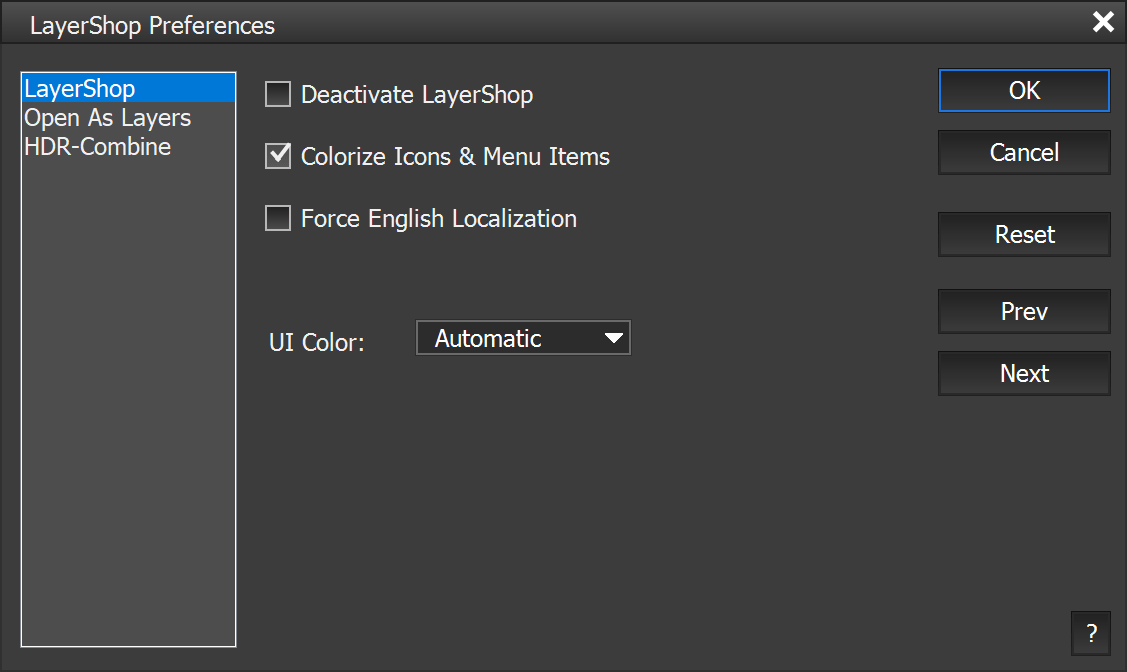Screen dimensions: 1127x672
Task: Enable the Deactivate LayerShop checkbox
Action: (278, 95)
